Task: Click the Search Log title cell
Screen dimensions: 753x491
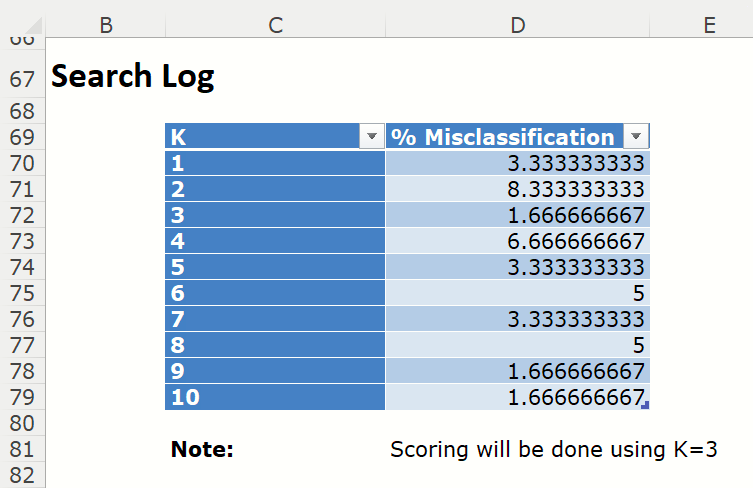Action: [x=133, y=76]
